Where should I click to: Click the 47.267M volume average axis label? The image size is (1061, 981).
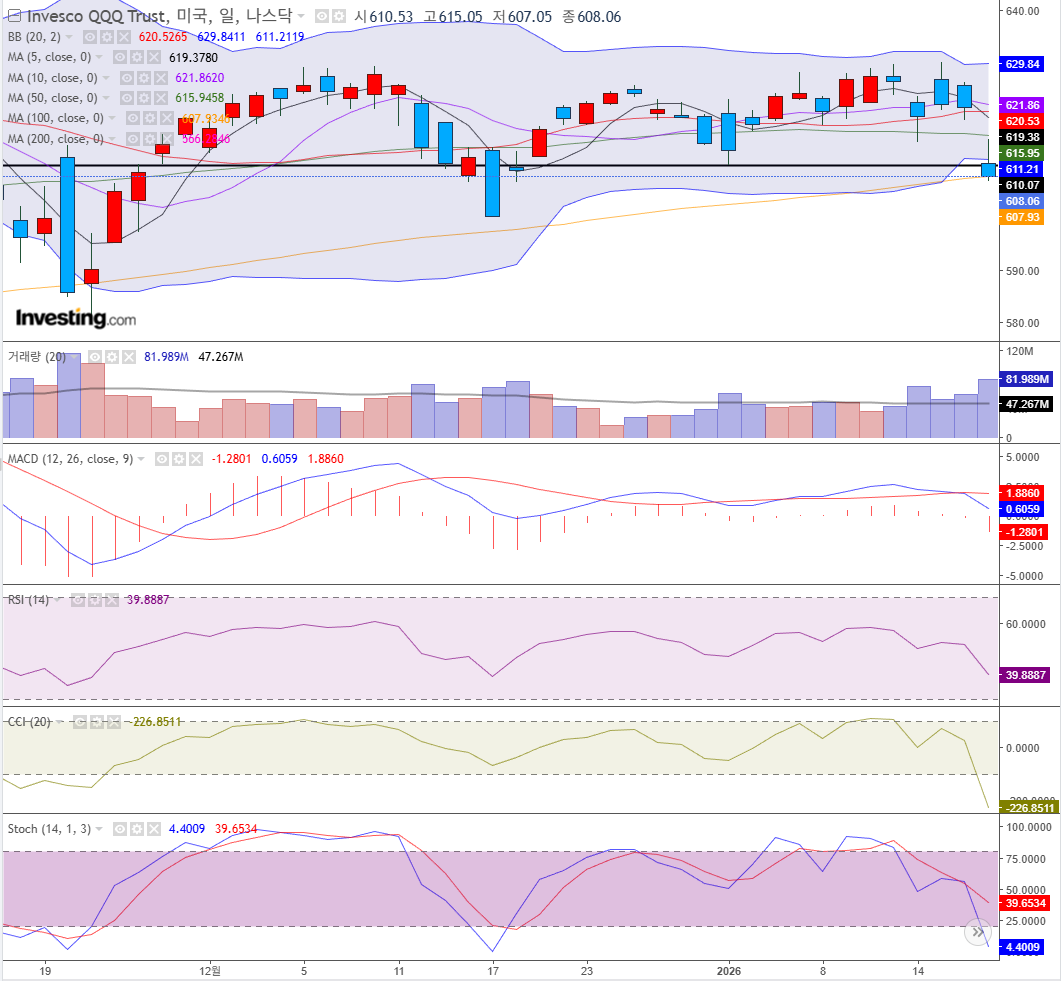(1026, 405)
